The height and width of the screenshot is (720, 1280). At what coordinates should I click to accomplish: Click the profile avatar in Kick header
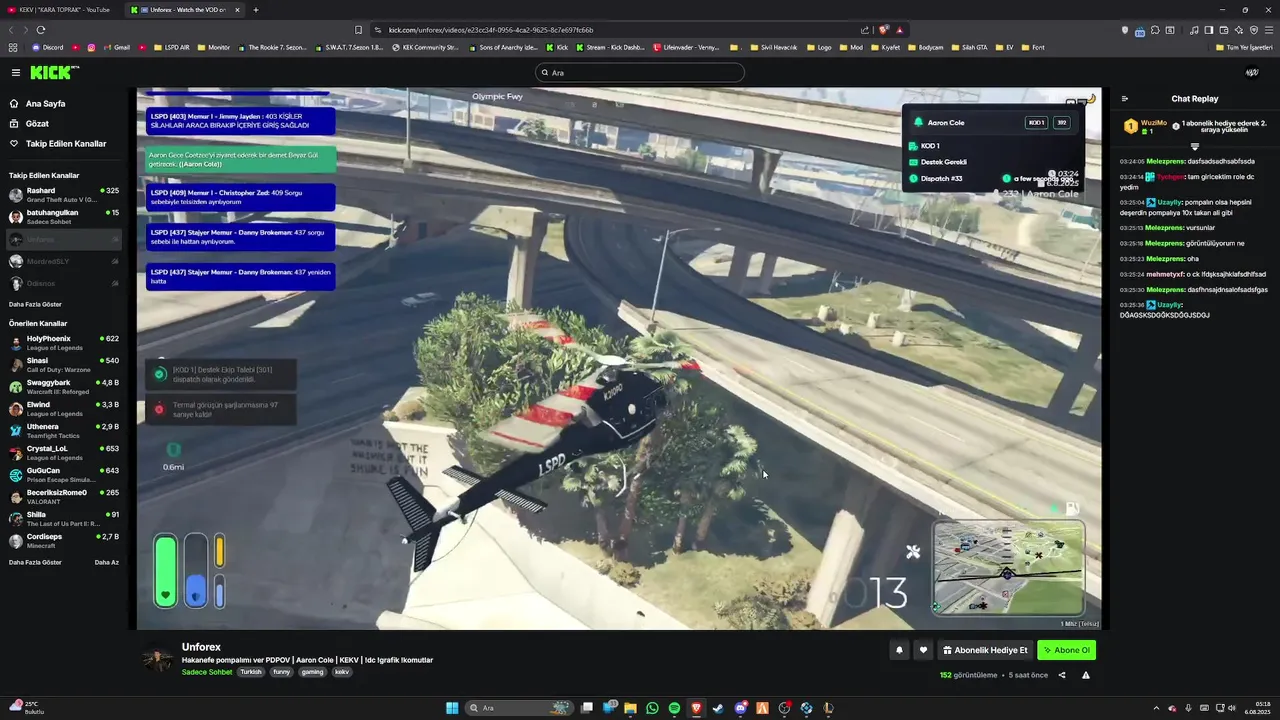click(1252, 72)
